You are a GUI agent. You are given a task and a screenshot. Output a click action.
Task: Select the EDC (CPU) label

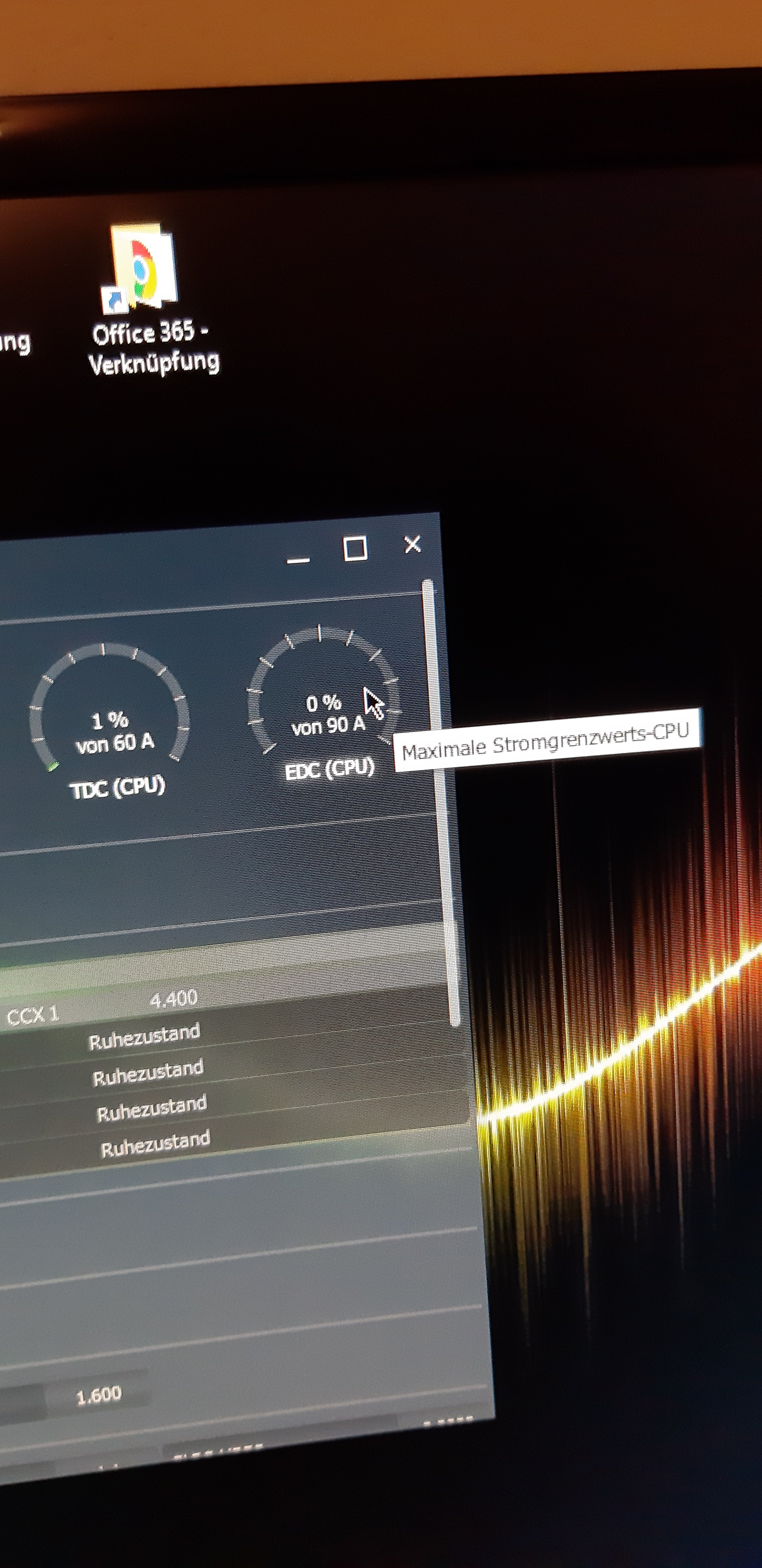tap(329, 769)
